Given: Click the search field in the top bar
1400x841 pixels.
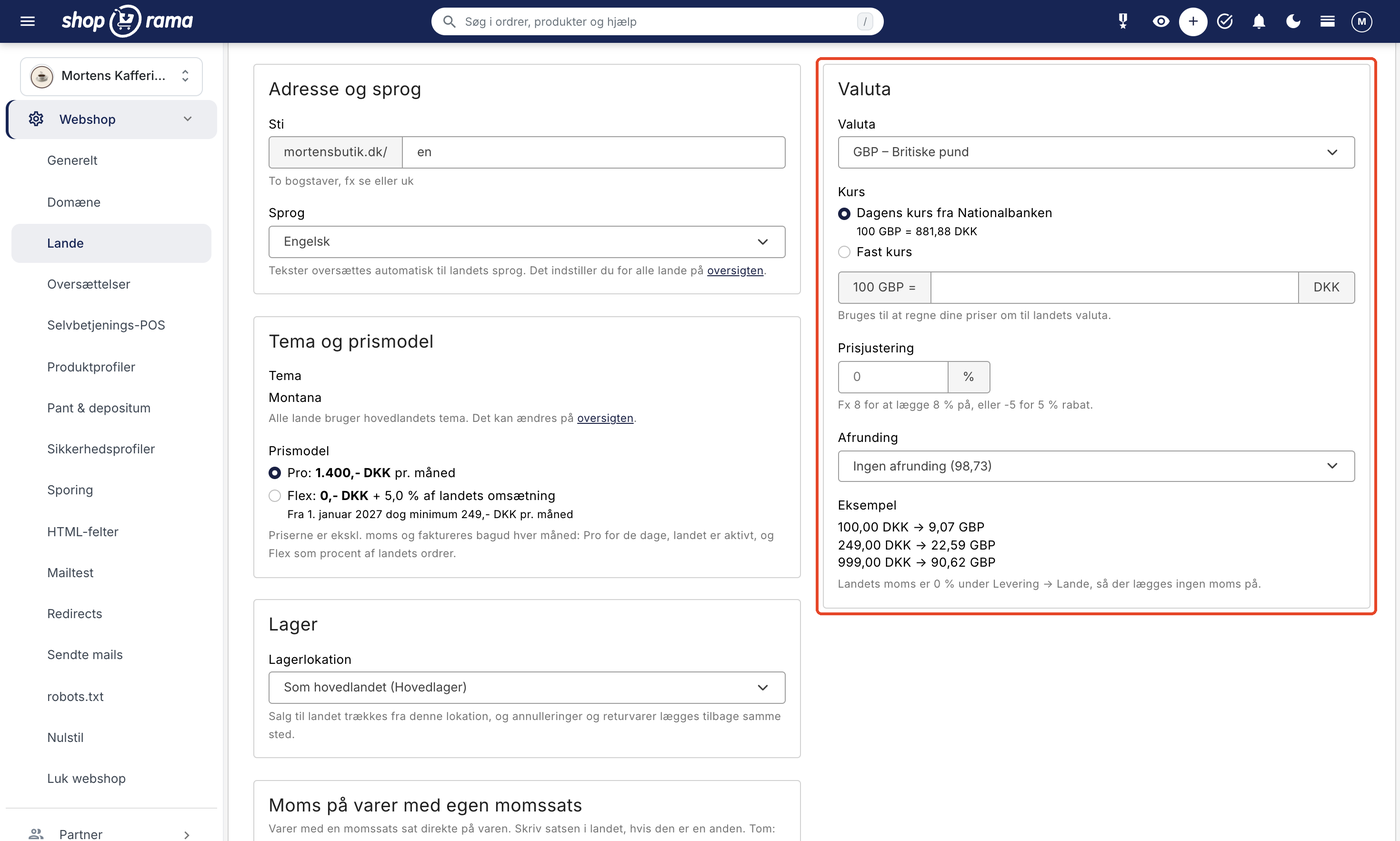Looking at the screenshot, I should click(x=657, y=21).
